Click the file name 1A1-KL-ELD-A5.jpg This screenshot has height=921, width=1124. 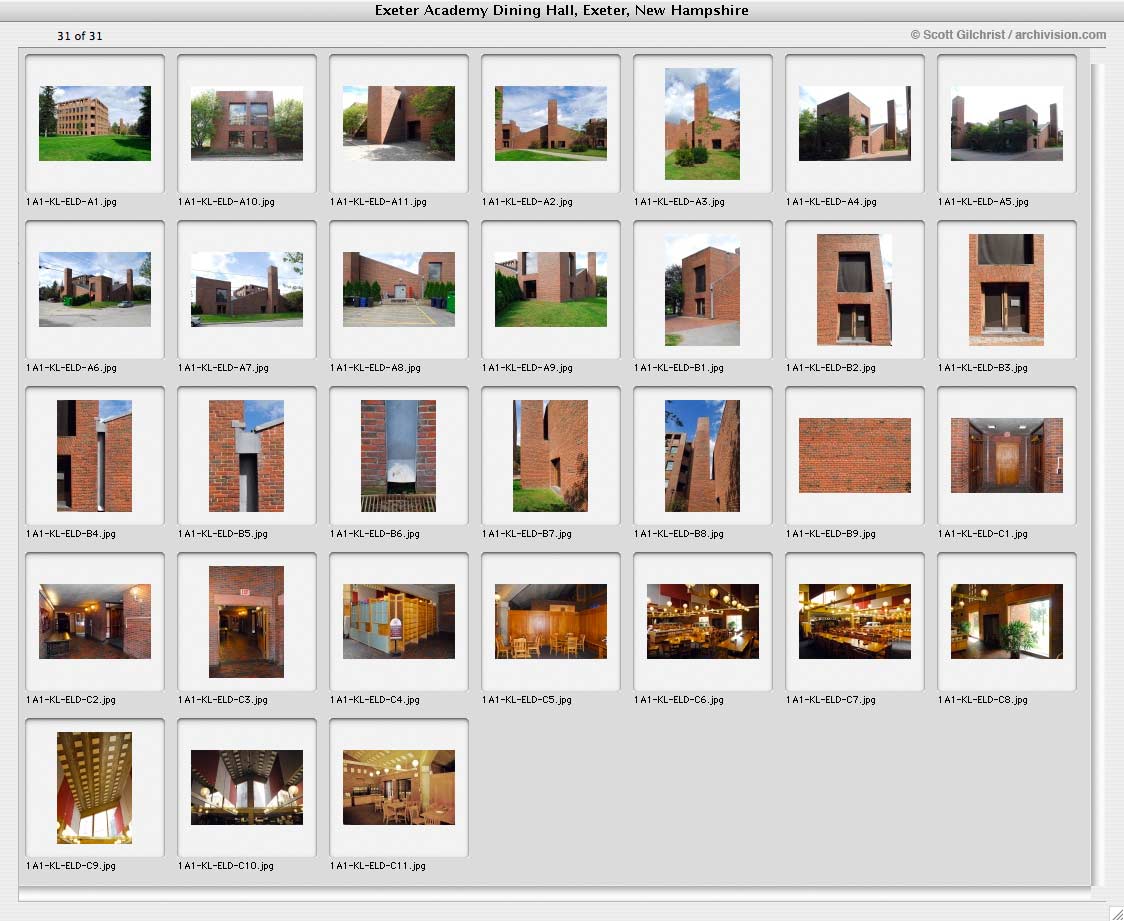pos(983,202)
